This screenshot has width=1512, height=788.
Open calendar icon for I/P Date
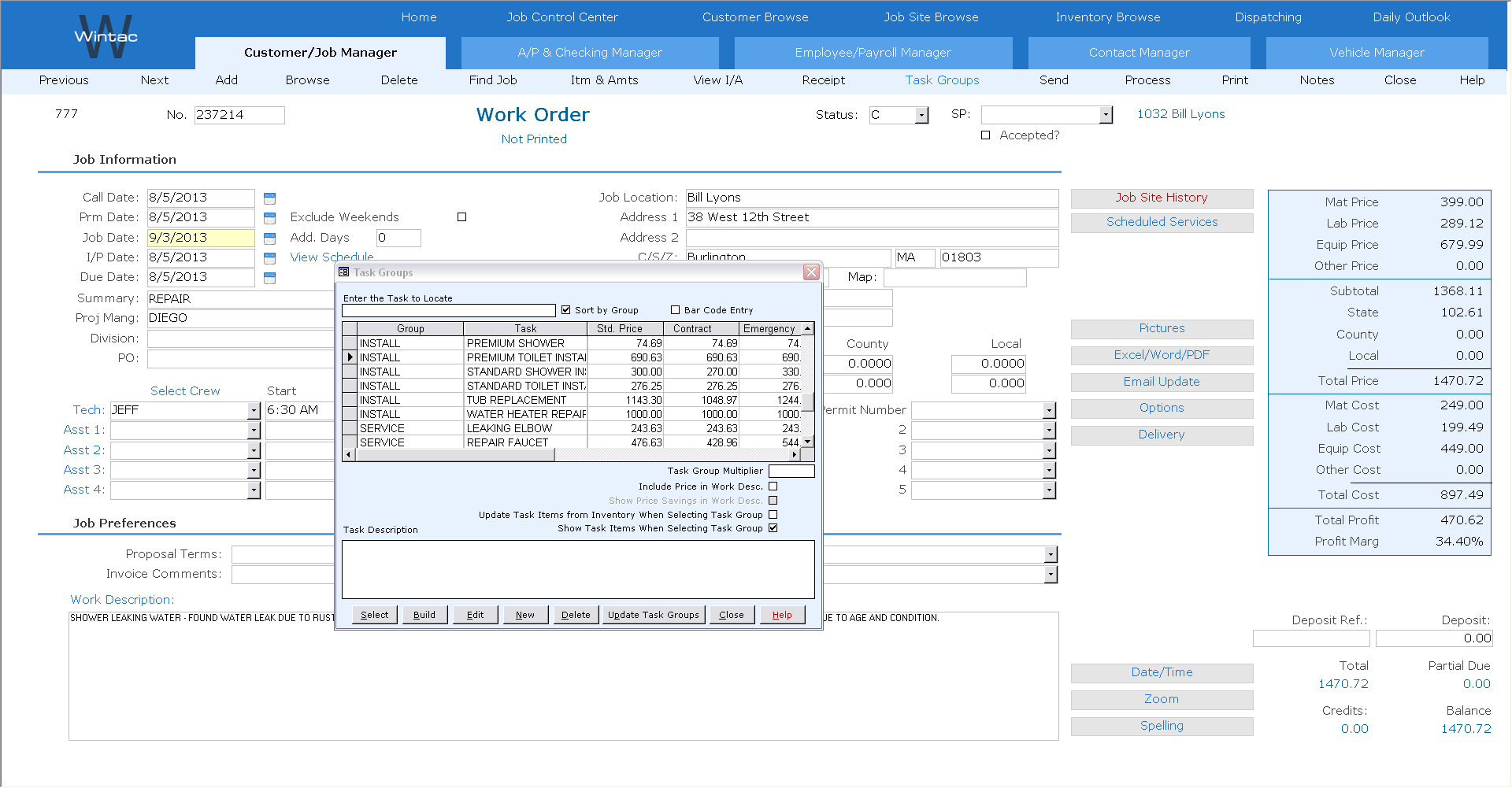click(x=269, y=258)
